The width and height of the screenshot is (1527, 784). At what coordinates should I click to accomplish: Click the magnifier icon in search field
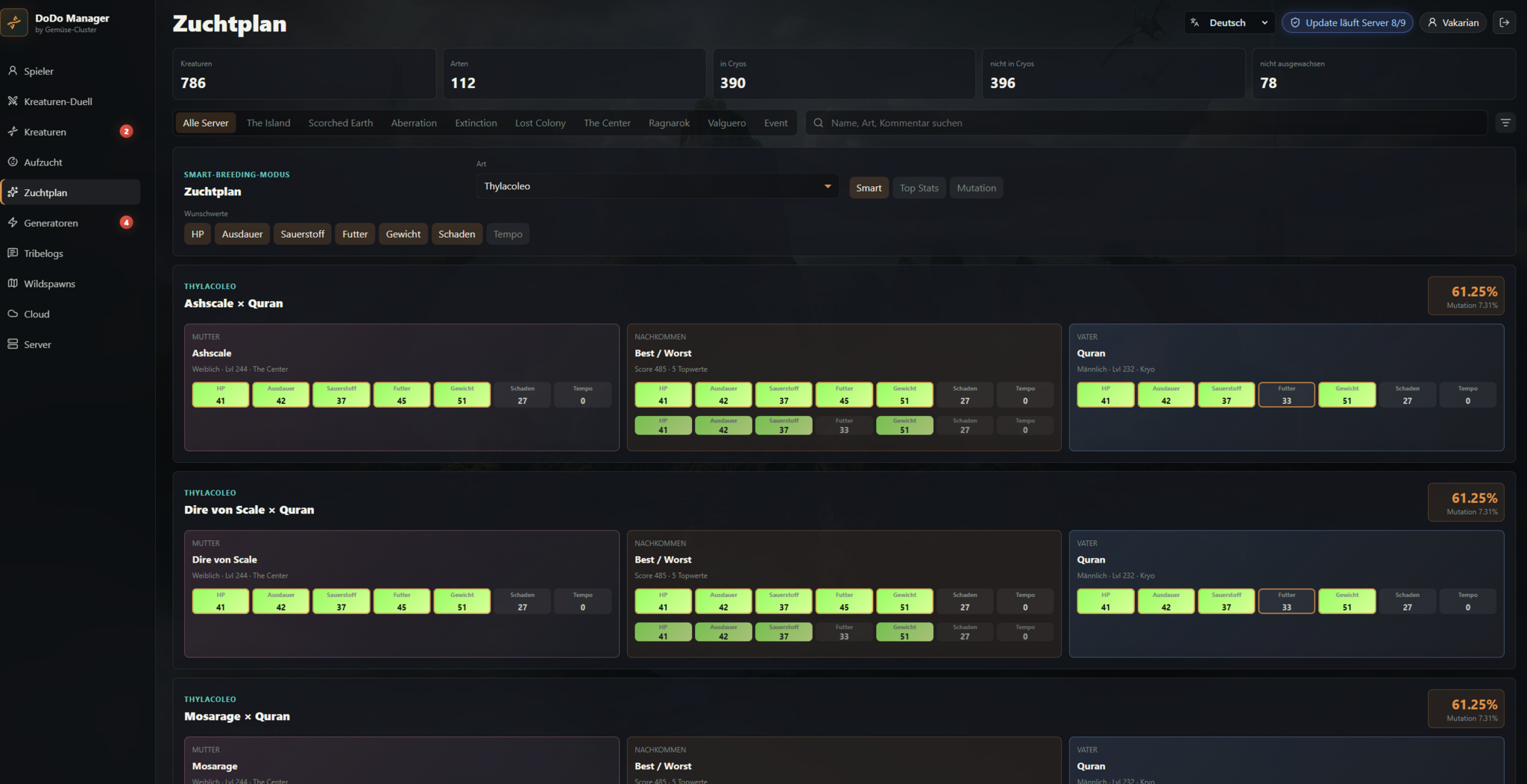(x=819, y=123)
